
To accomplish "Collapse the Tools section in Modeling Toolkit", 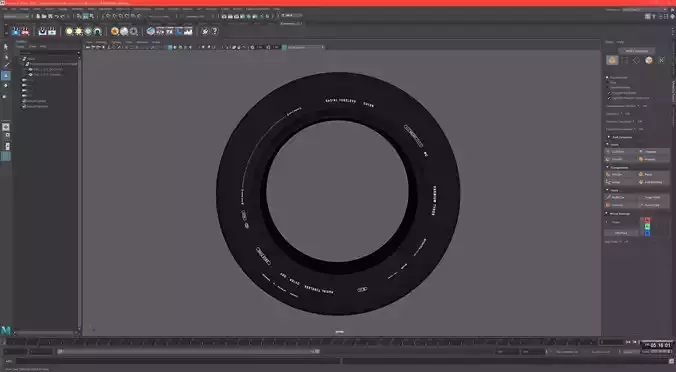I will 608,190.
